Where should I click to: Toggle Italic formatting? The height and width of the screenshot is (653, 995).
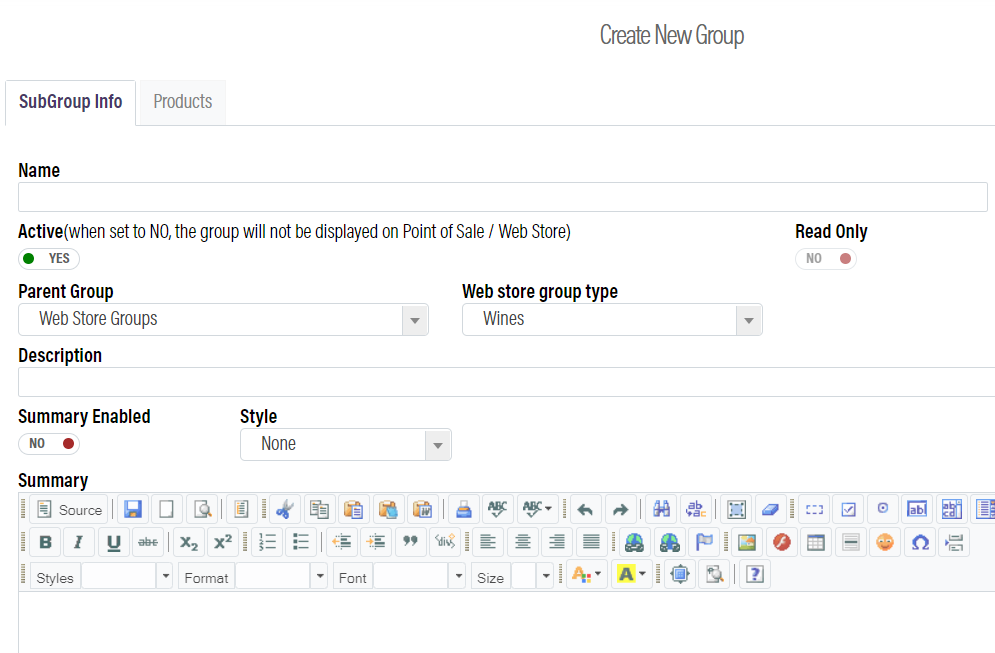click(x=79, y=543)
